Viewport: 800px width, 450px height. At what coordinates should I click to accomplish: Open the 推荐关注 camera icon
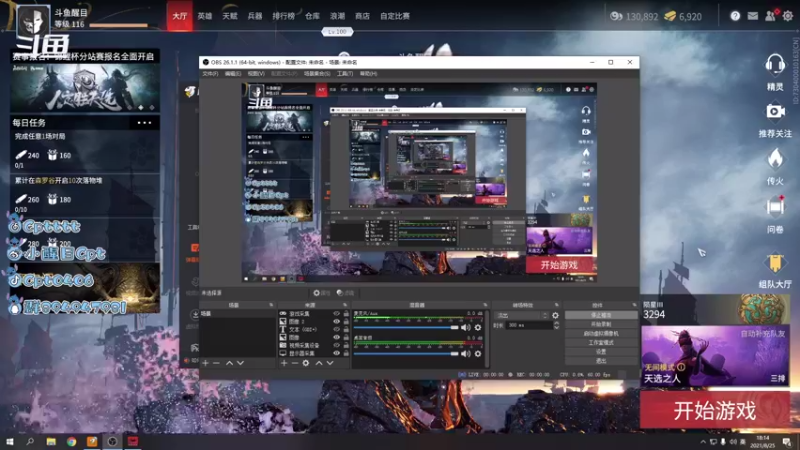774,111
